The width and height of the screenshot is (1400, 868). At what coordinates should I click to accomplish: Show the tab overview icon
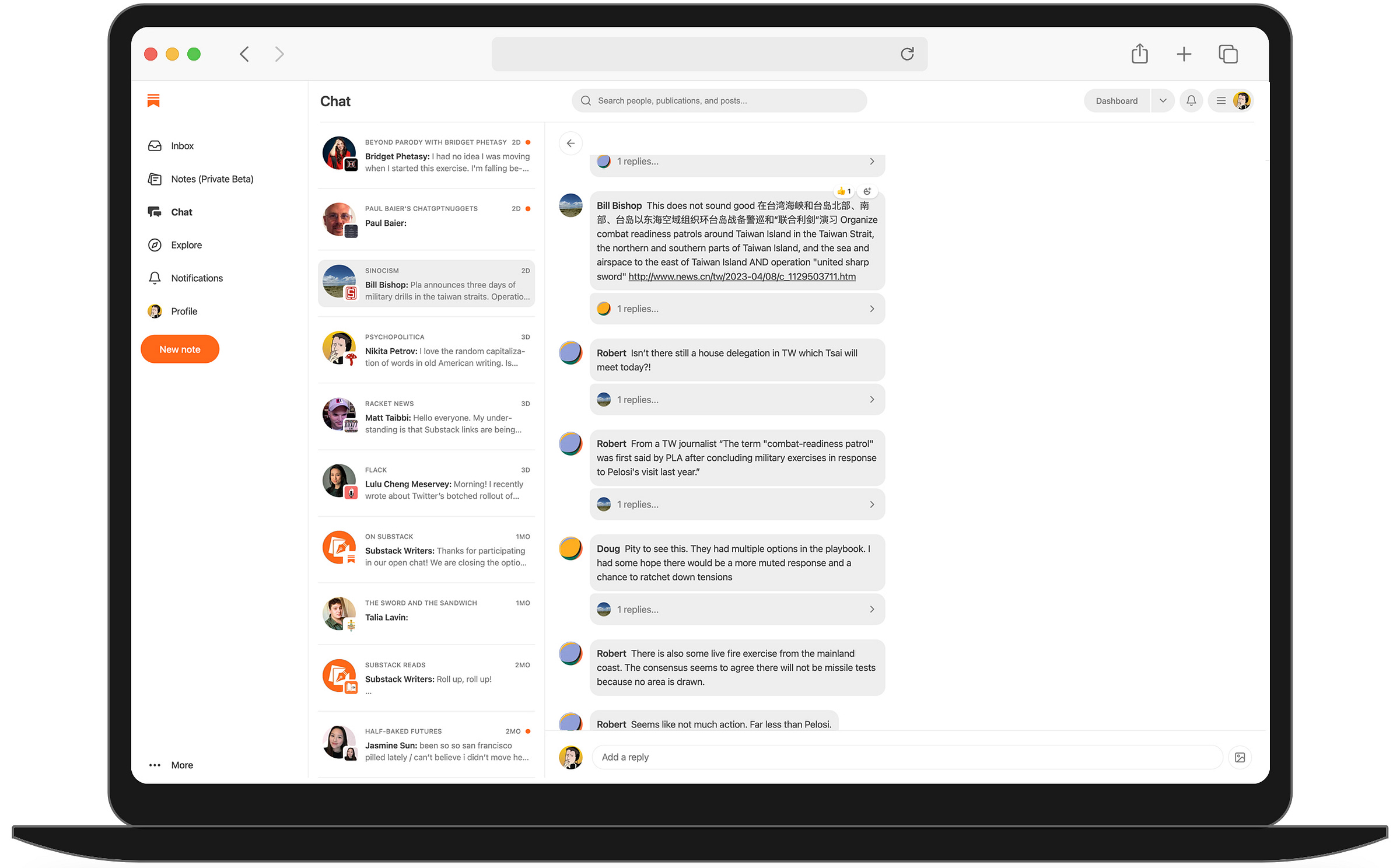pos(1228,54)
